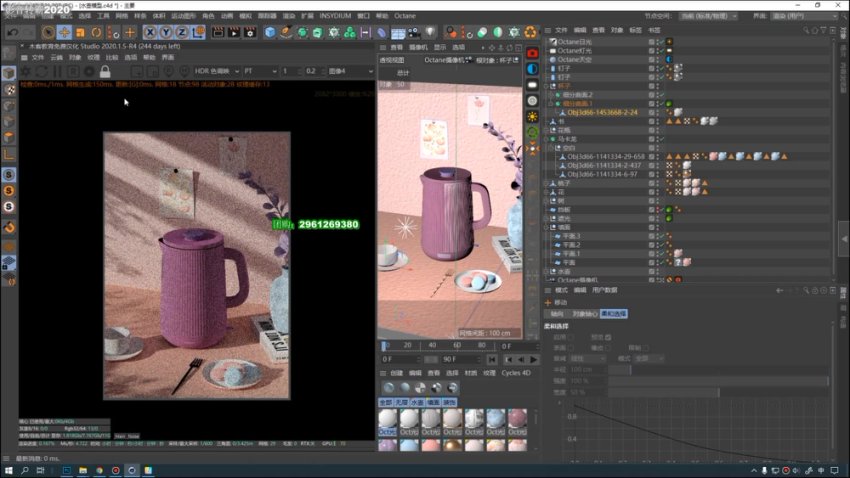Click the Undo arrow in the top toolbar
The image size is (850, 478).
(x=13, y=32)
